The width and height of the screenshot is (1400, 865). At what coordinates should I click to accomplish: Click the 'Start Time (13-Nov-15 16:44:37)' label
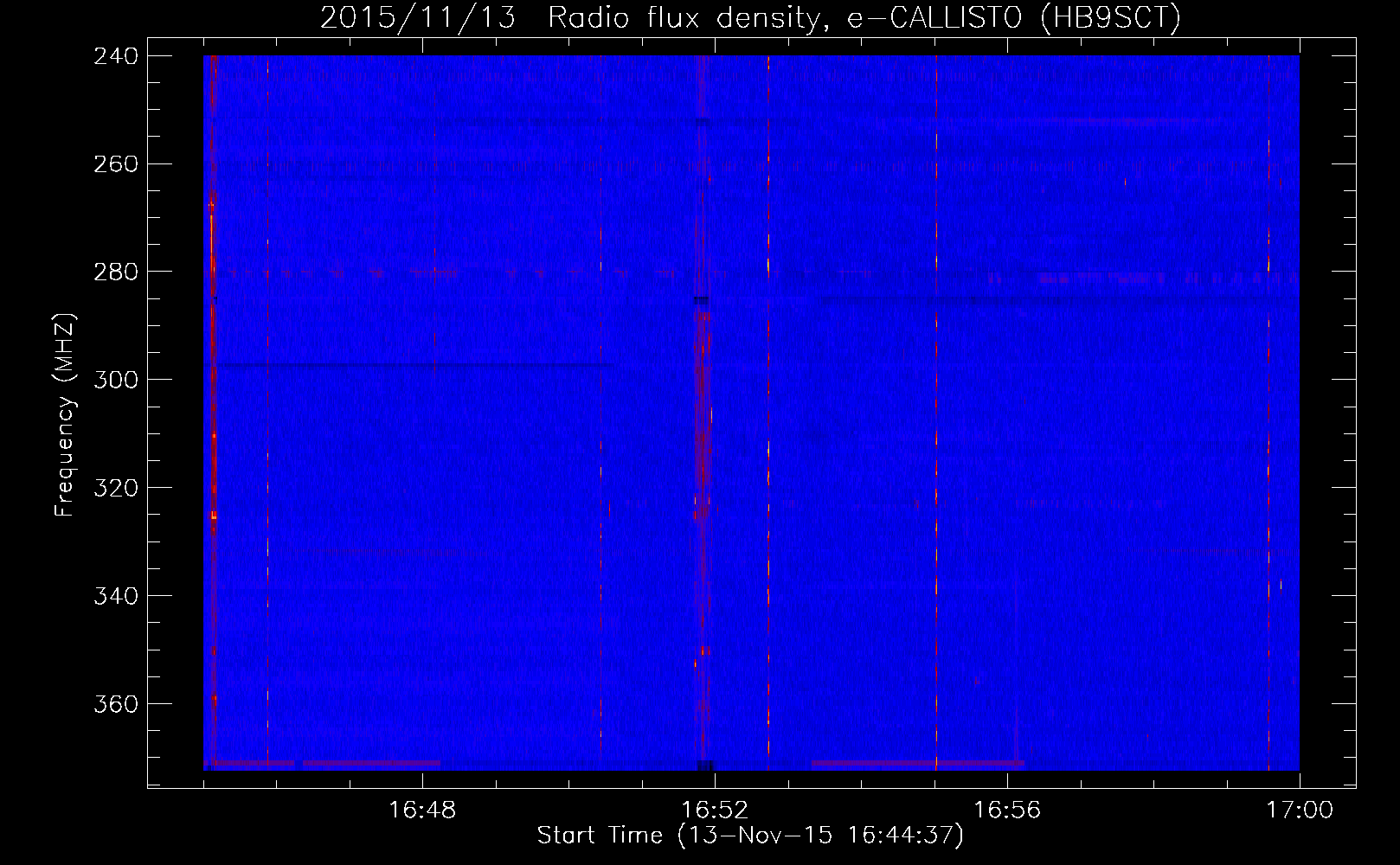point(750,836)
